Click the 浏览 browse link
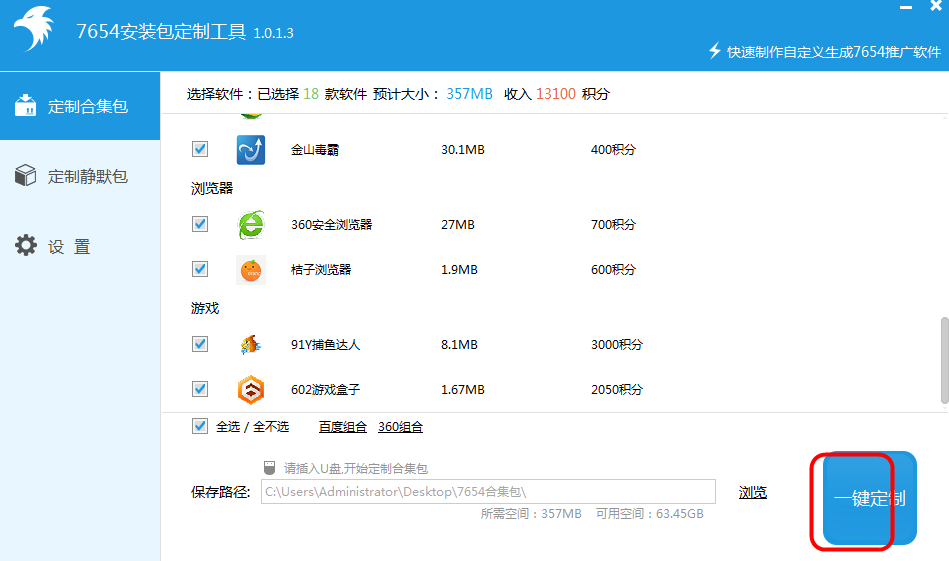This screenshot has width=949, height=561. 752,493
